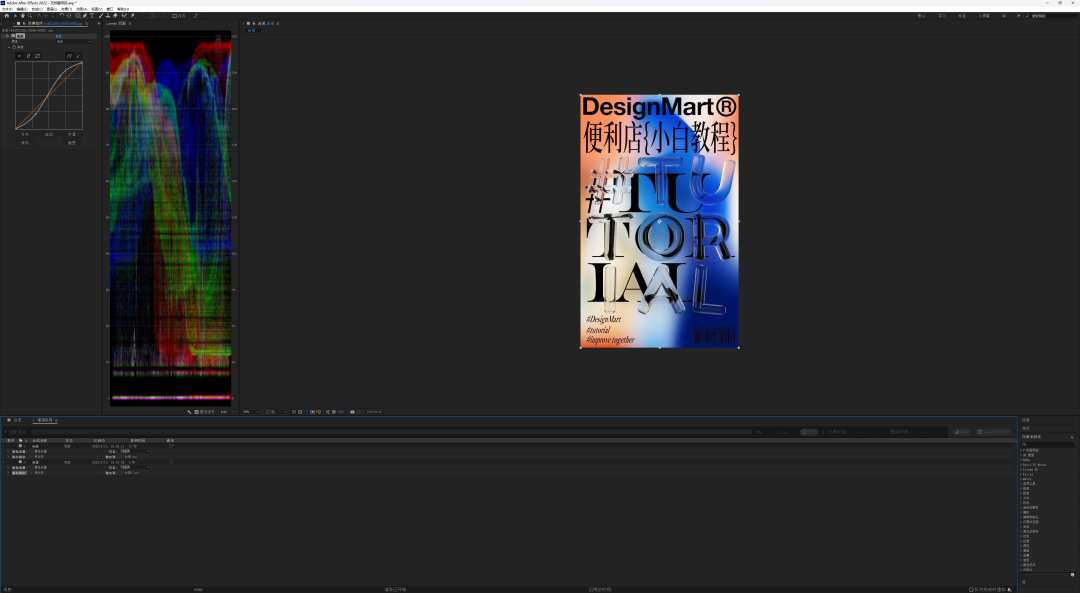Select the Selection arrow tool
1080x593 pixels.
pyautogui.click(x=15, y=16)
